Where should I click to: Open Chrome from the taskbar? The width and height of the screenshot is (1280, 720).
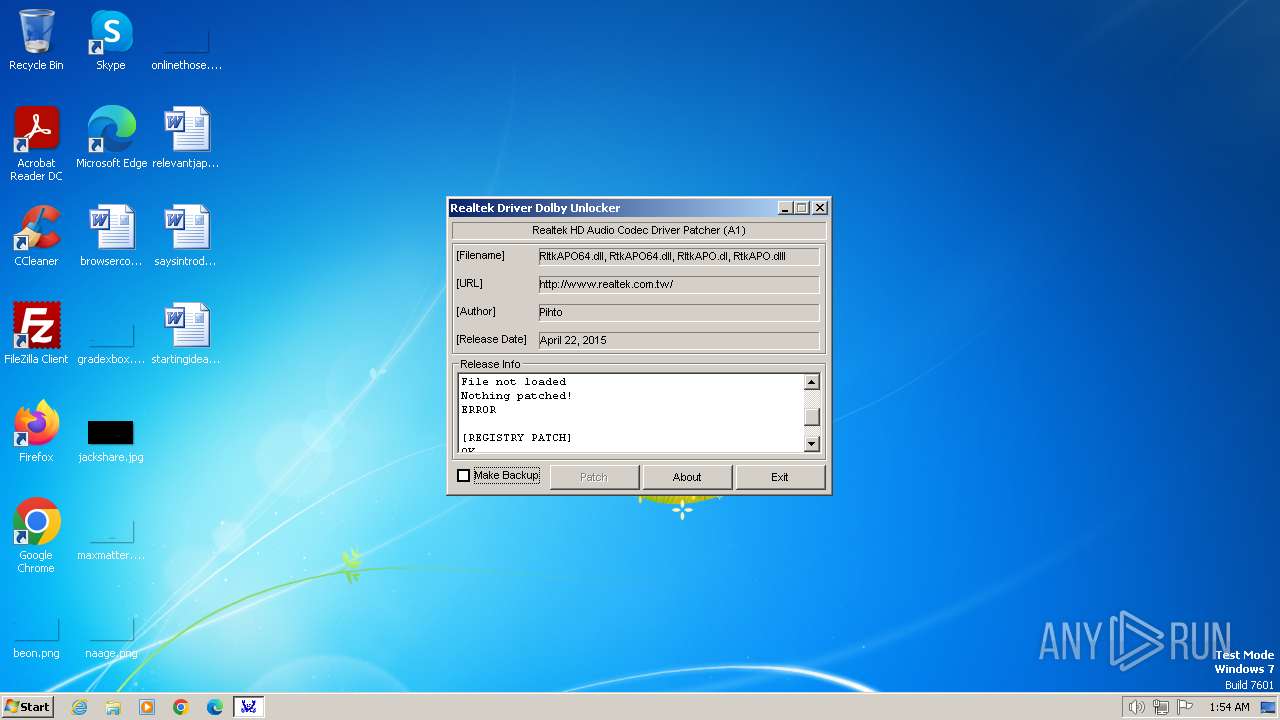[181, 707]
